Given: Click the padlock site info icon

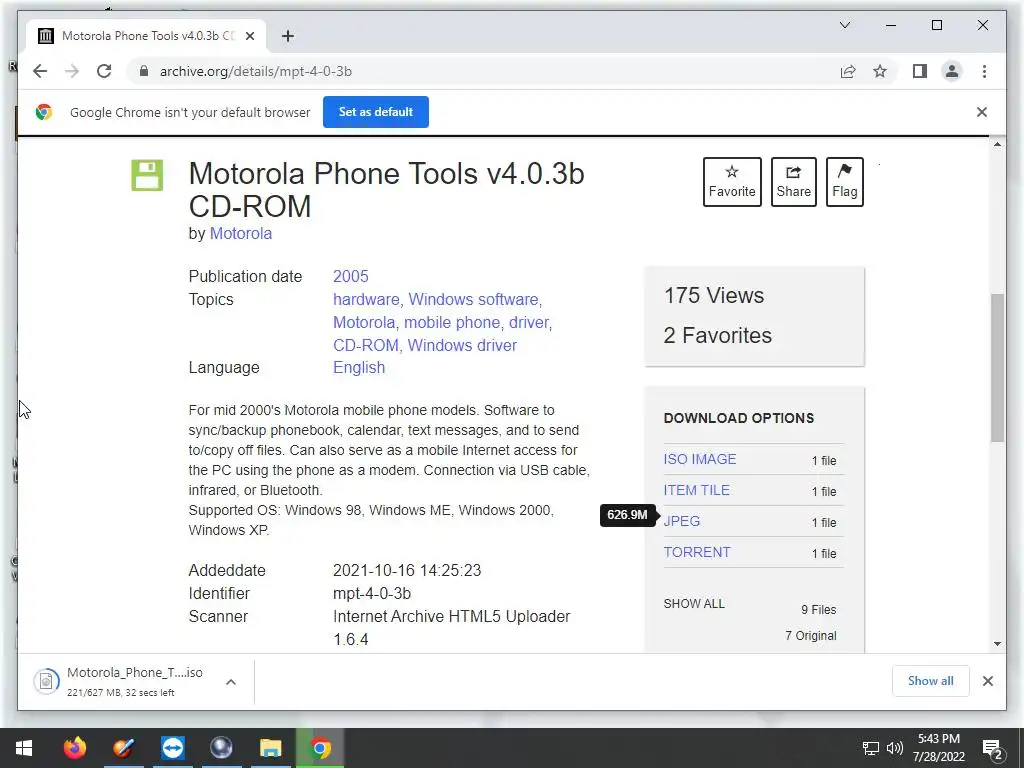Looking at the screenshot, I should tap(144, 71).
